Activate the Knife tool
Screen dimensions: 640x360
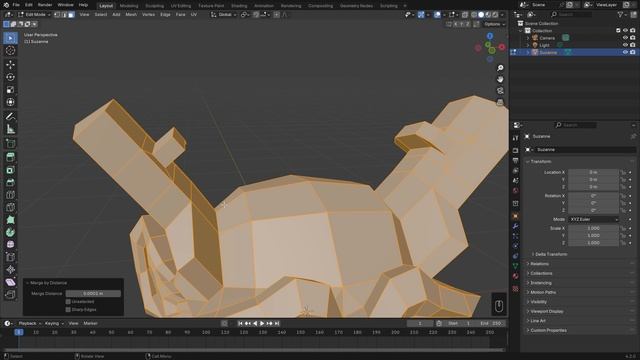point(11,207)
